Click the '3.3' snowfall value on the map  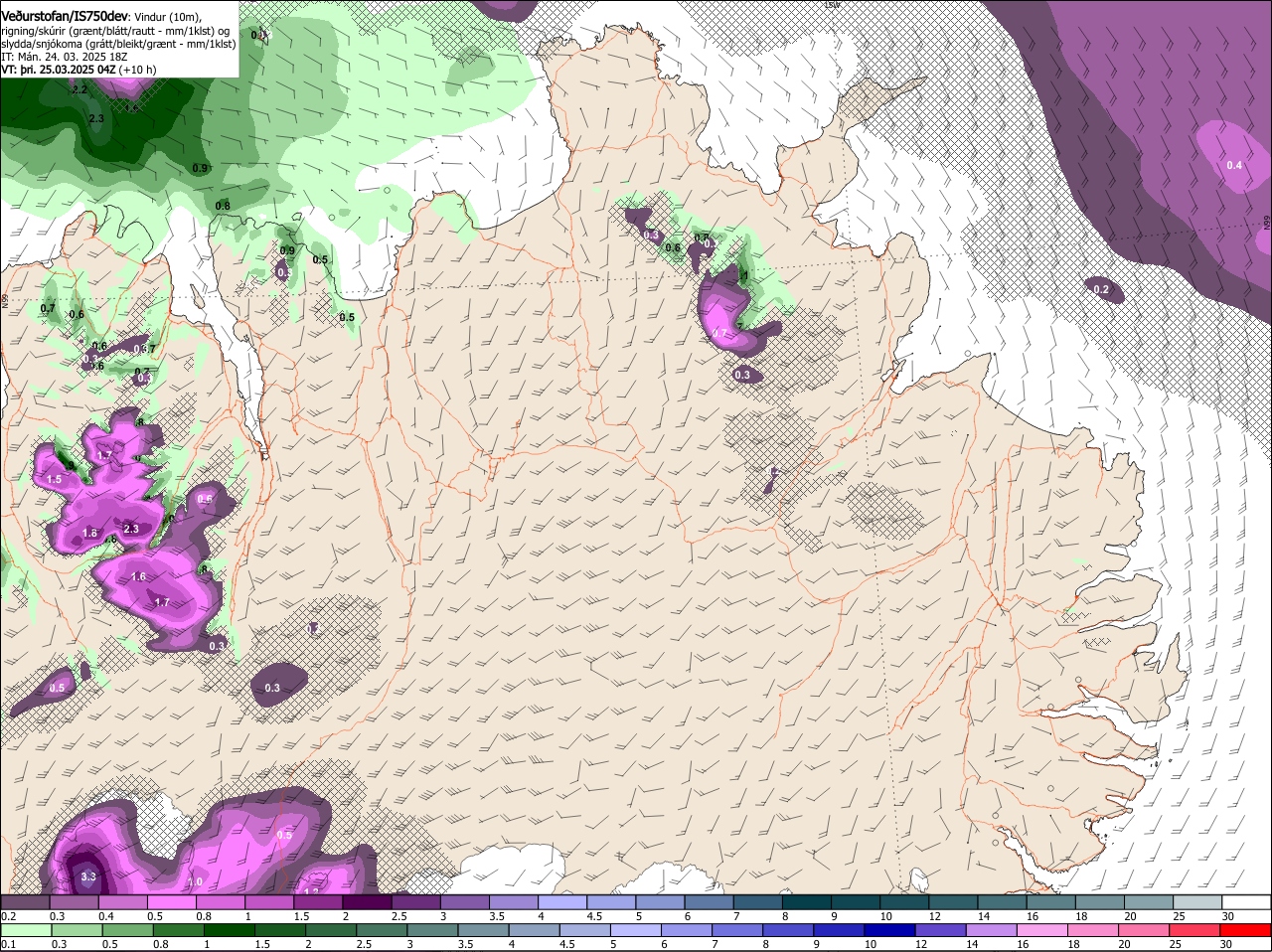88,876
